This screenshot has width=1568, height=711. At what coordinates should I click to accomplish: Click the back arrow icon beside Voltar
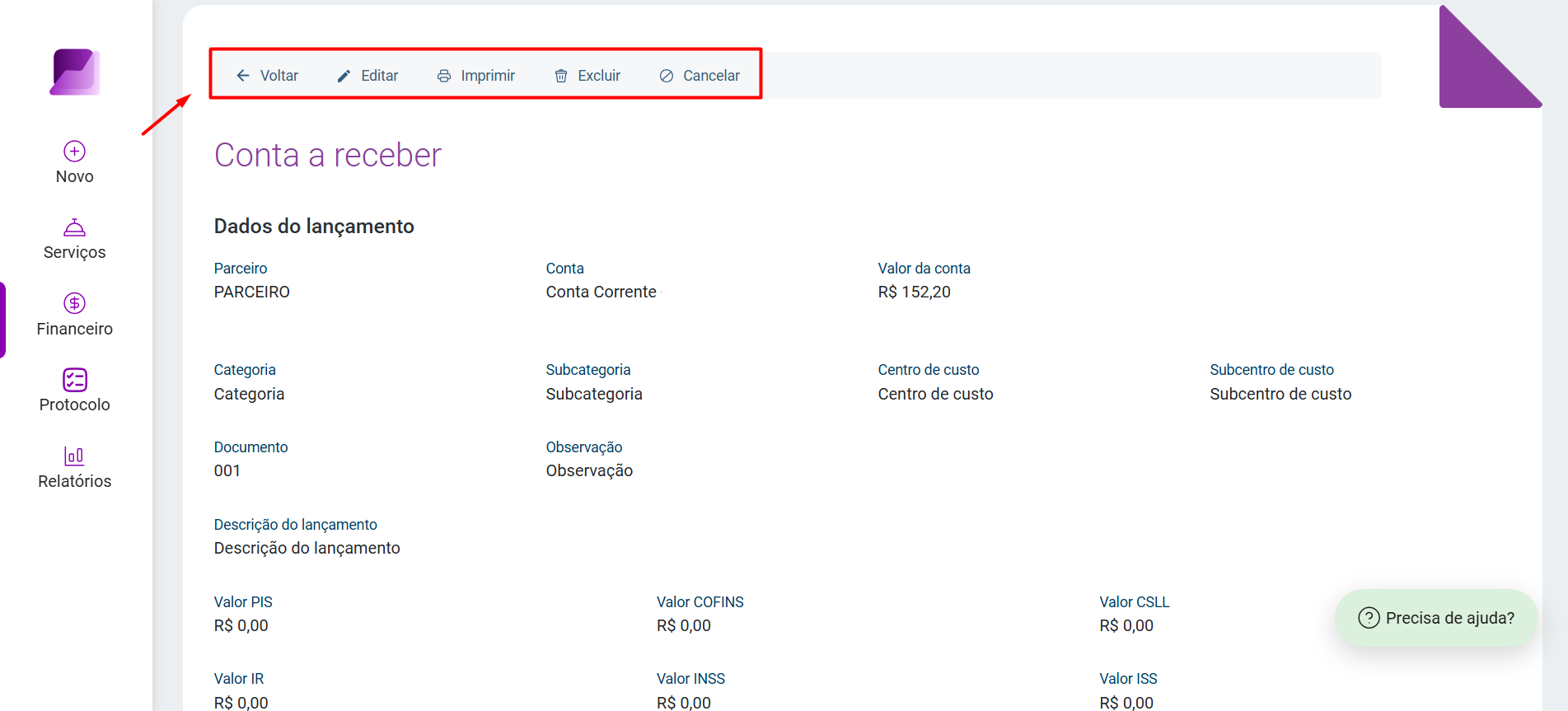[243, 76]
